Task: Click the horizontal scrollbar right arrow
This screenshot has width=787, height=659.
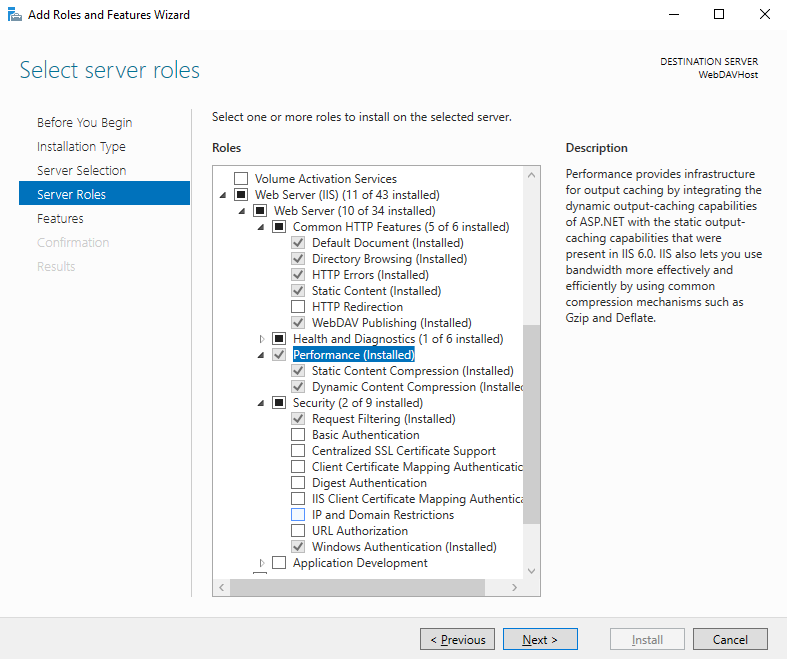Action: pos(514,587)
